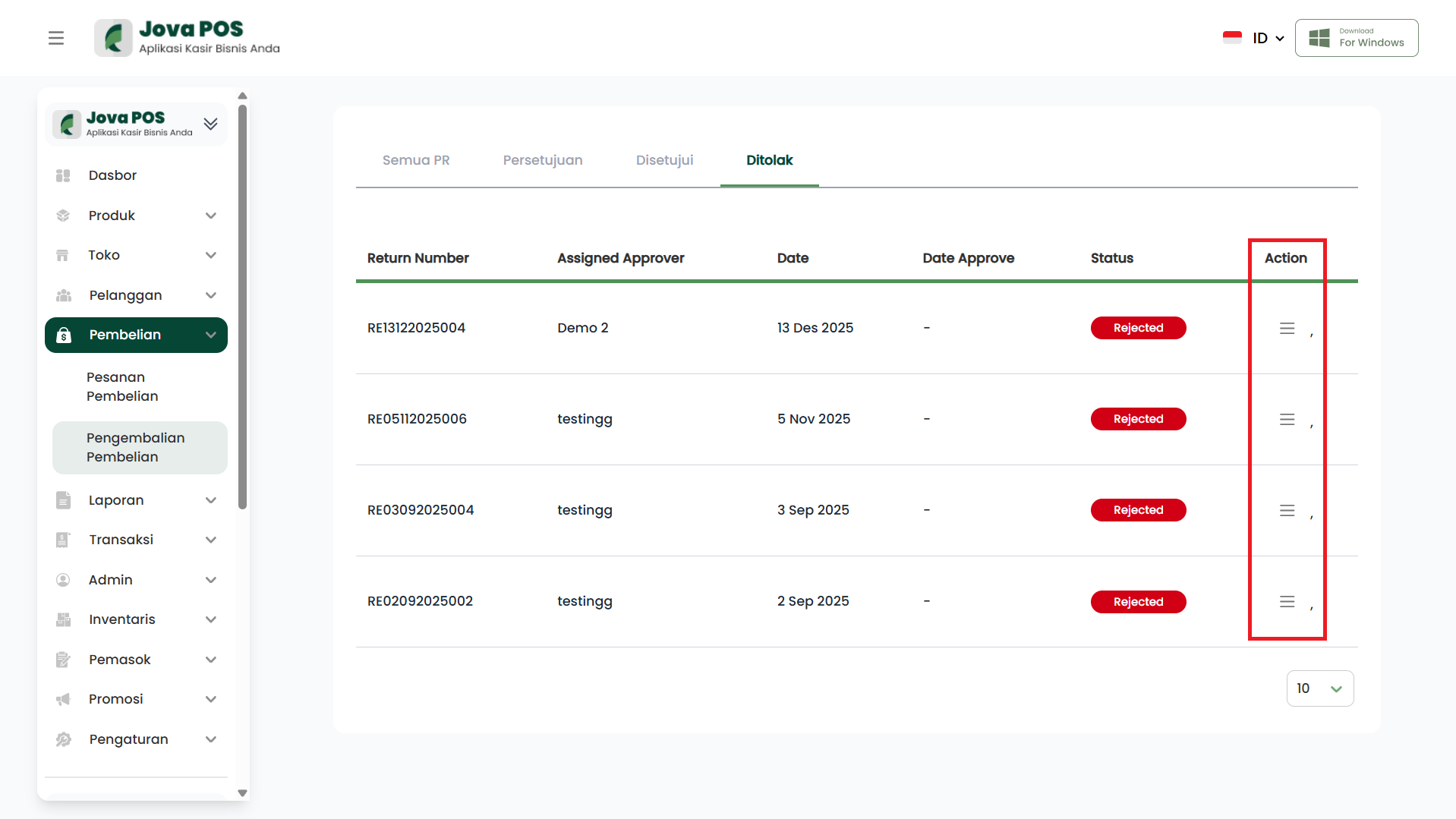Open action menu for RE13122025004
This screenshot has height=819, width=1456.
point(1287,329)
